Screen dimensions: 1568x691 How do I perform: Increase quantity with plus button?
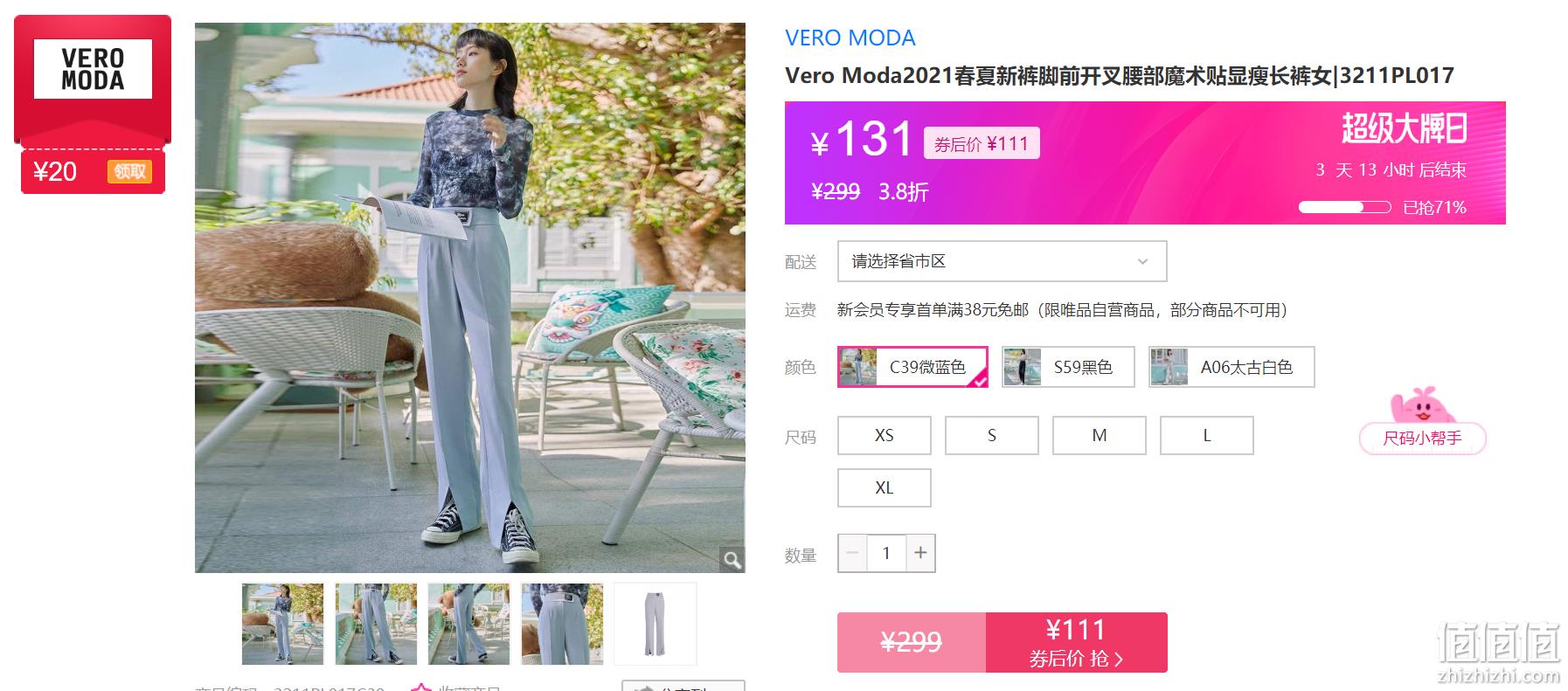click(920, 553)
